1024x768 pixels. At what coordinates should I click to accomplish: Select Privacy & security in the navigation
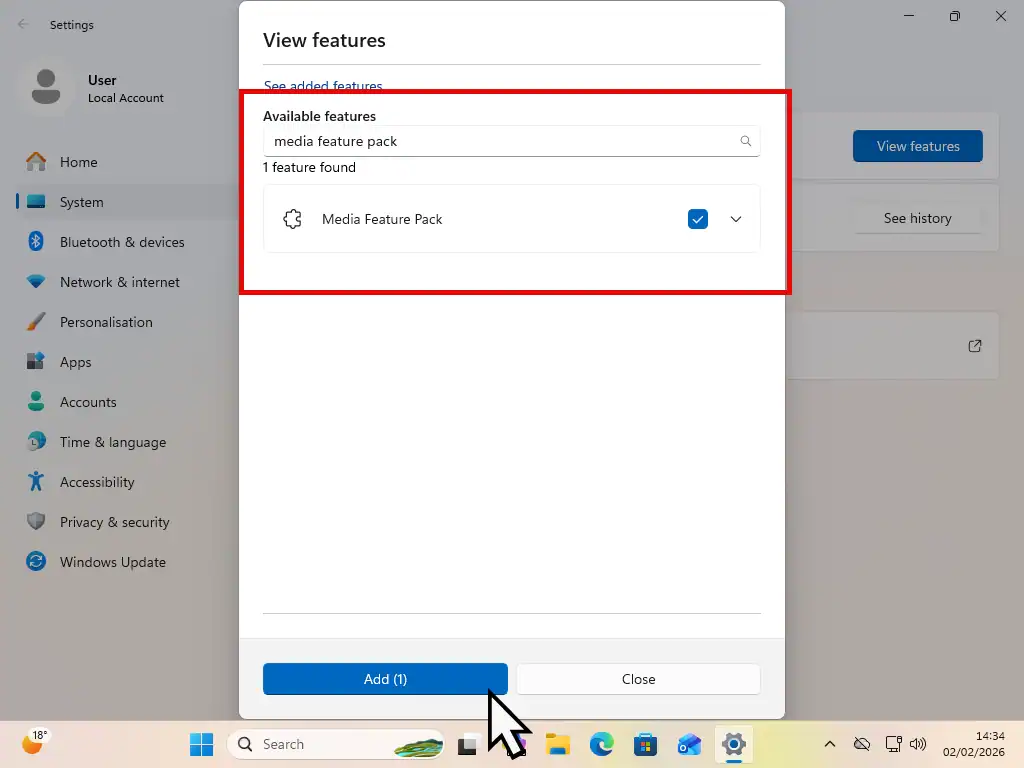113,522
